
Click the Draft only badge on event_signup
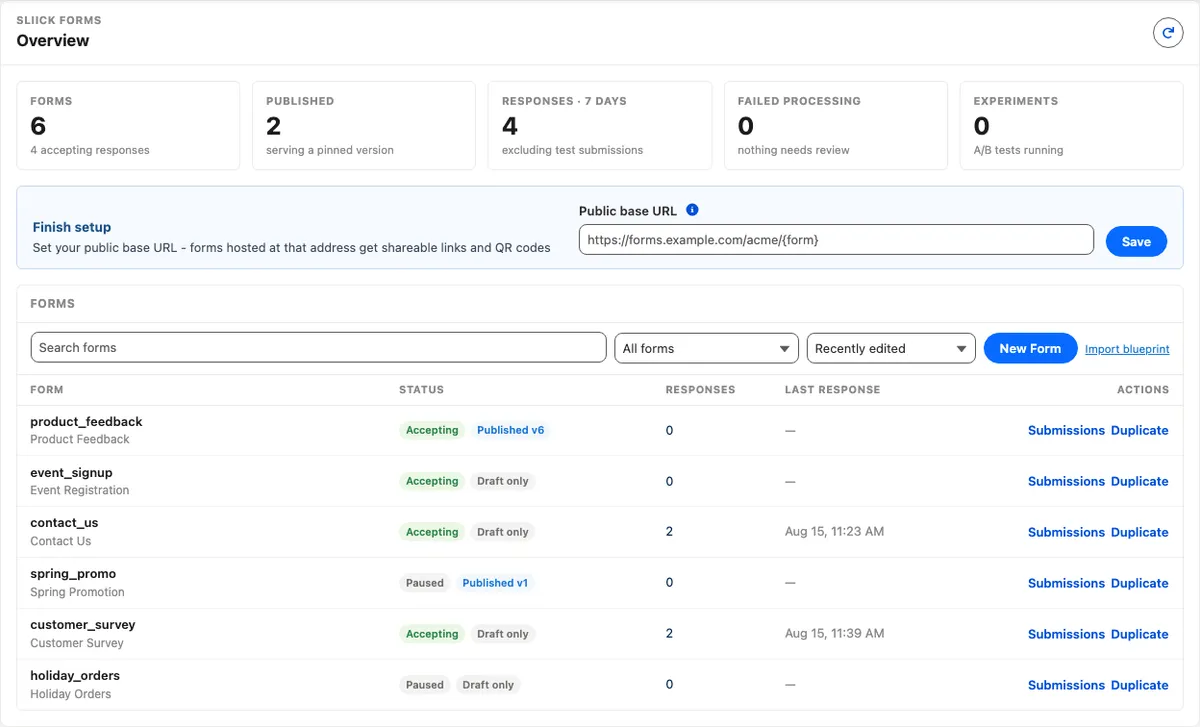coord(503,481)
